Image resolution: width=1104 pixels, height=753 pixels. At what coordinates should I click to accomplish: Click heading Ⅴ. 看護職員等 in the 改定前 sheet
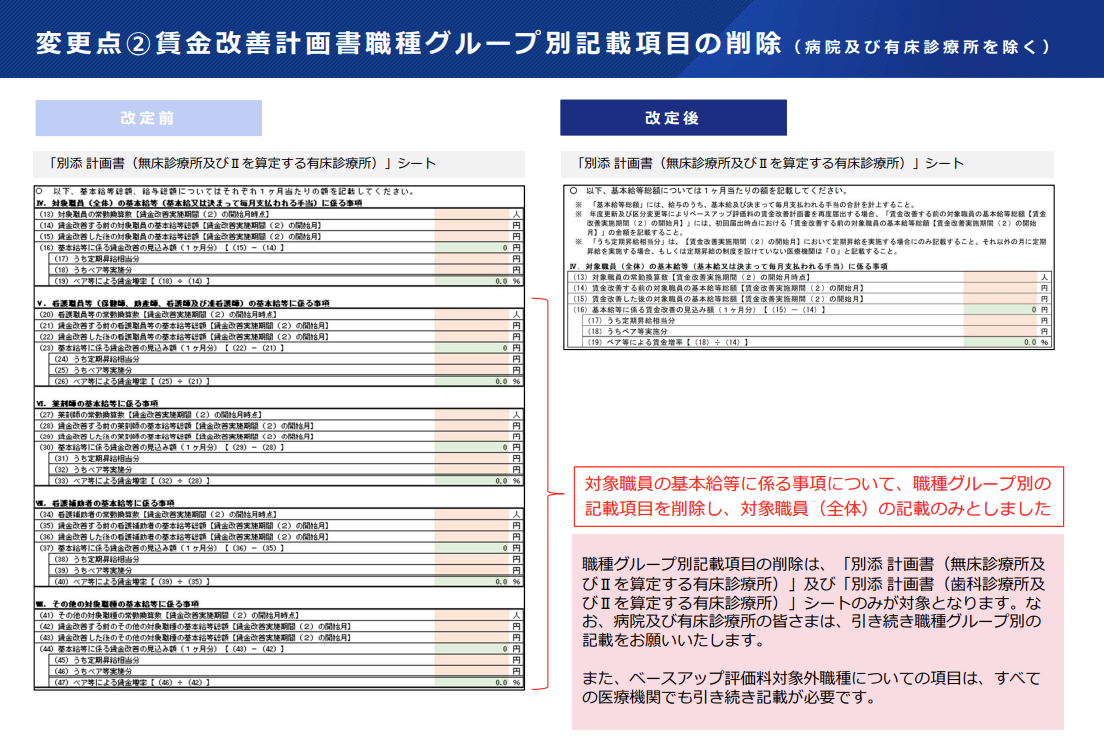pos(183,303)
